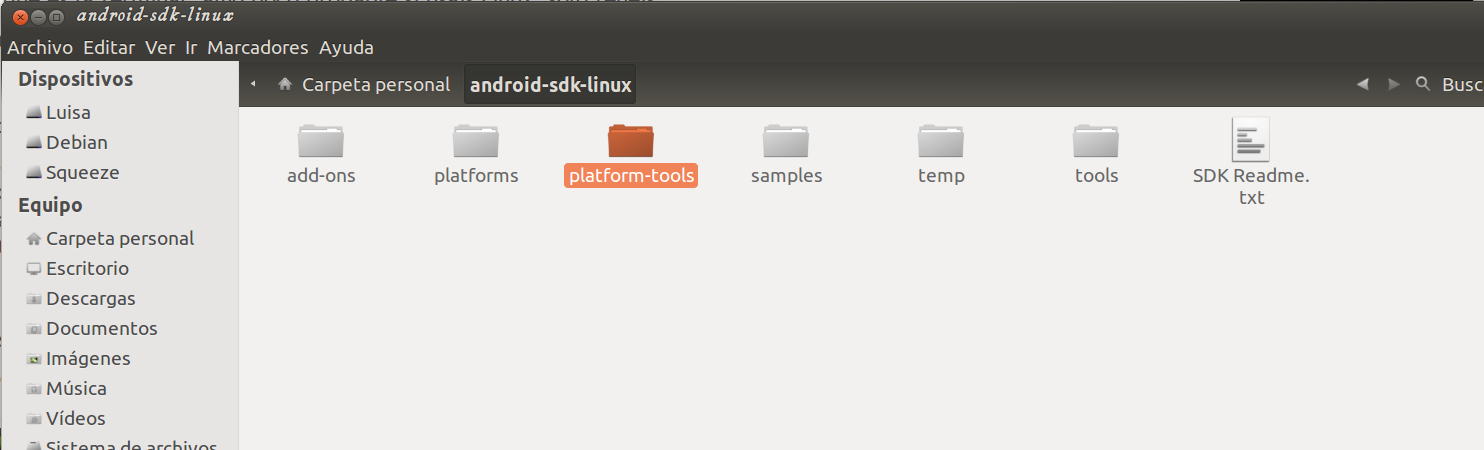Open the tools folder
Viewport: 1484px width, 450px height.
[x=1096, y=142]
